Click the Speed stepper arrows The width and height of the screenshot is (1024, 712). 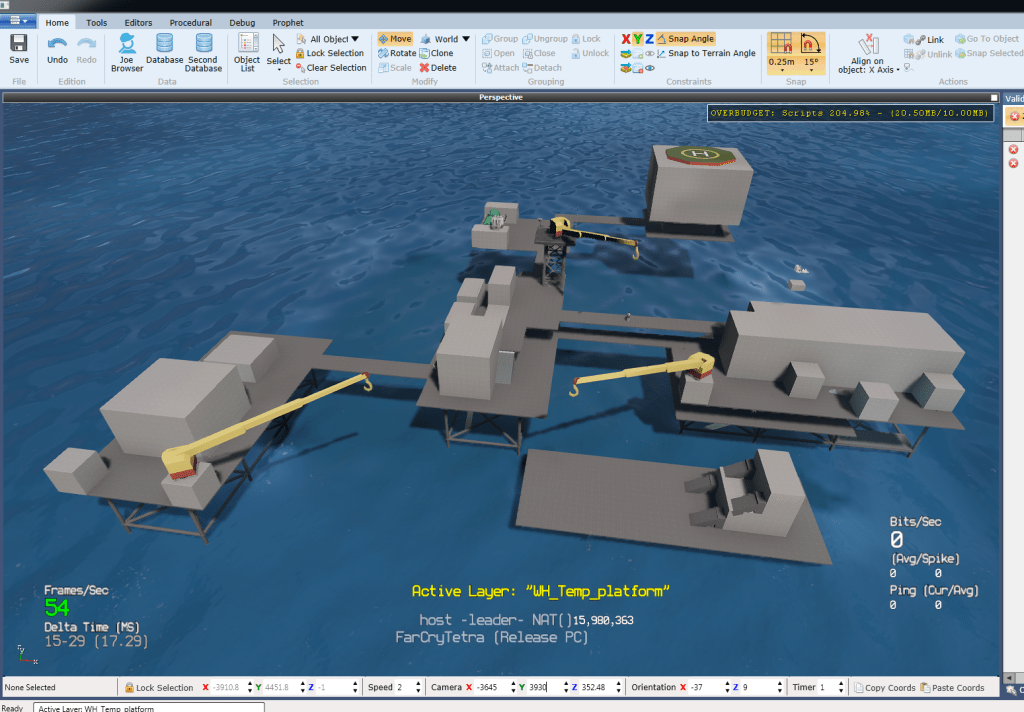click(x=417, y=688)
